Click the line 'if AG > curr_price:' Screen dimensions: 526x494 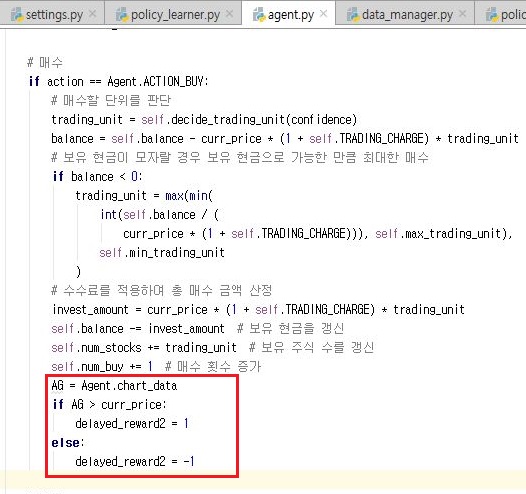(109, 405)
